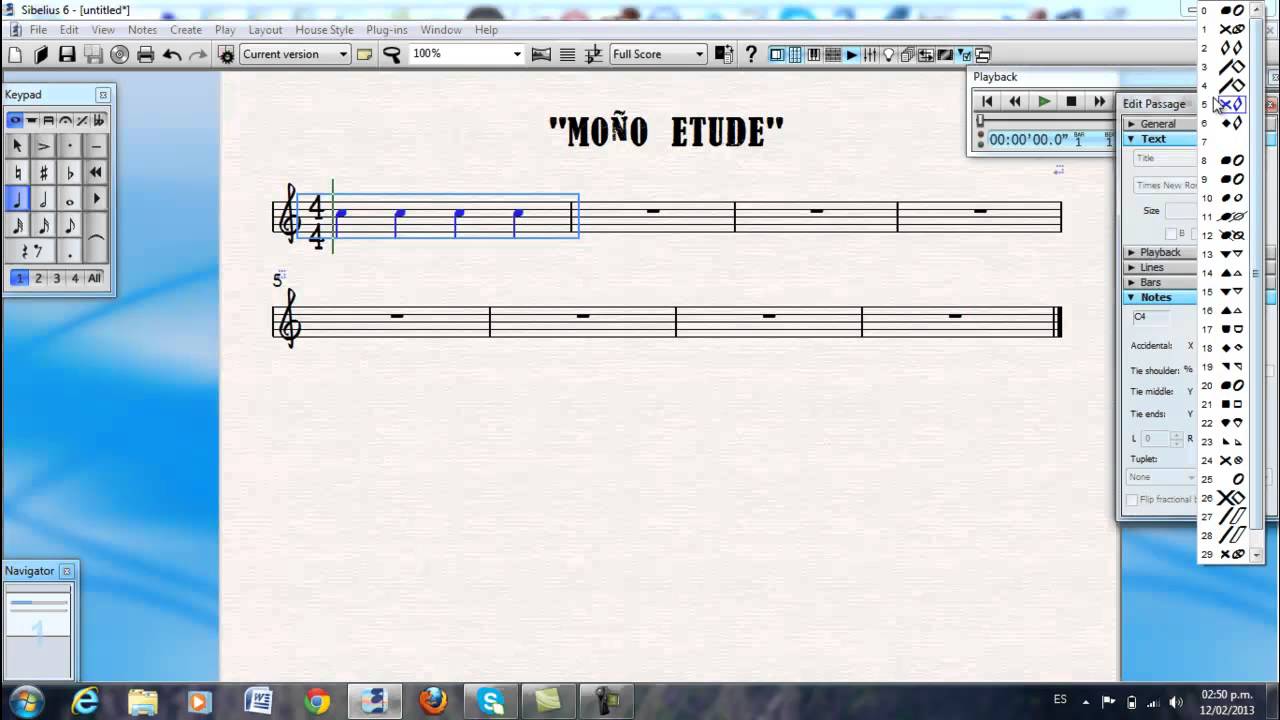Image resolution: width=1280 pixels, height=720 pixels.
Task: Select the tenuto line on the Keypad
Action: 96,146
